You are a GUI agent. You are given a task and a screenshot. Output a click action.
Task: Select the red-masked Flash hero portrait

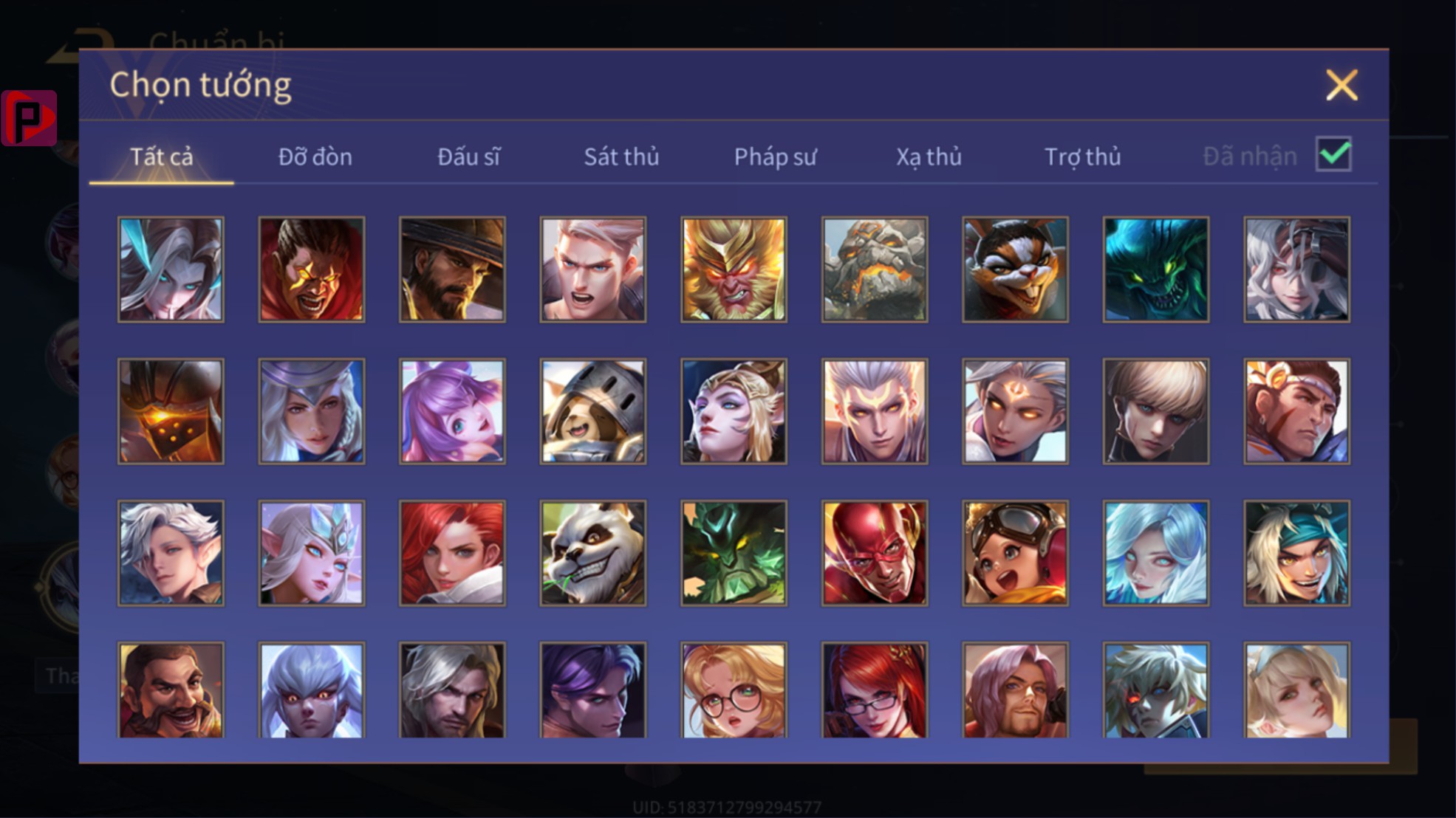875,553
